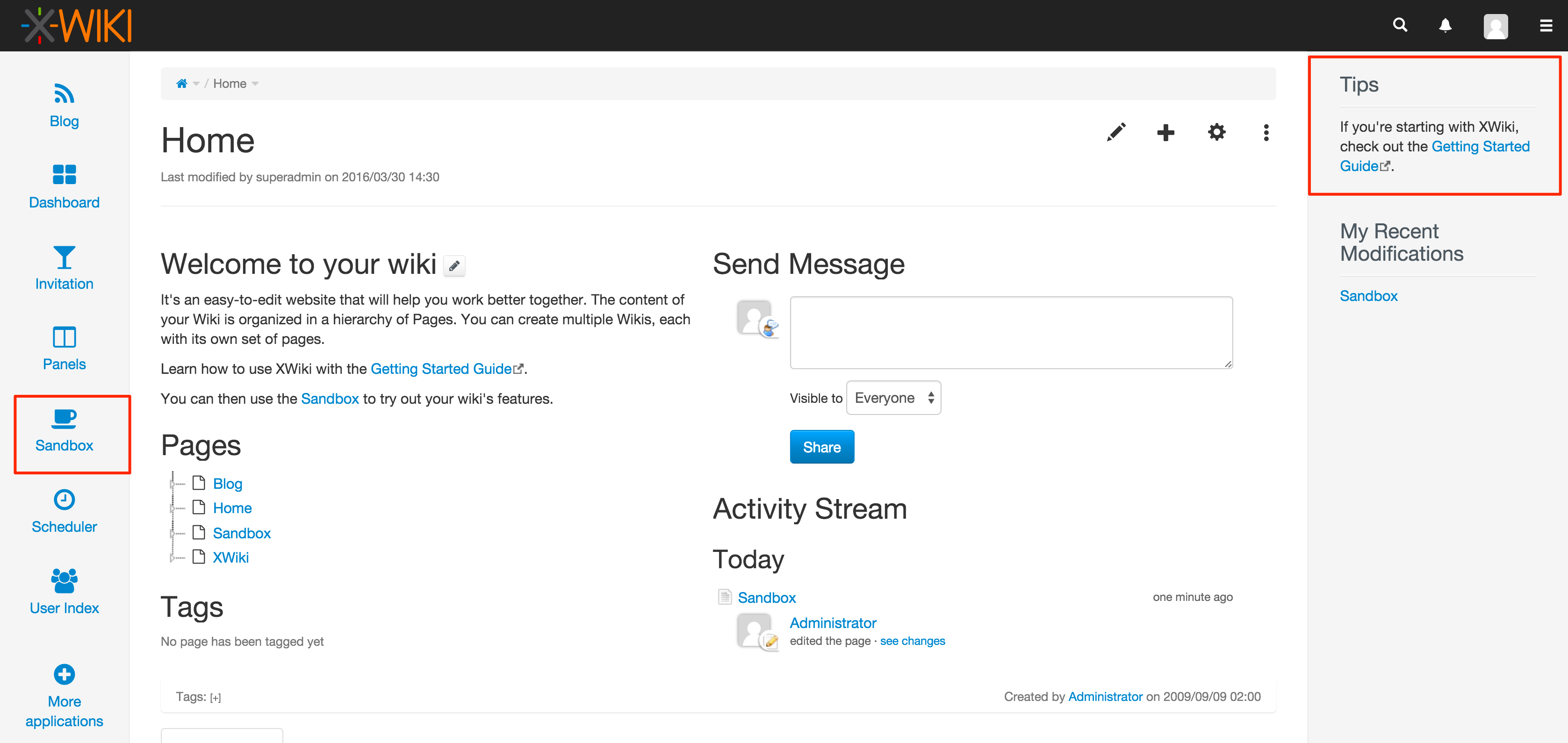Viewport: 1568px width, 743px height.
Task: Create a new page with plus icon
Action: 1165,132
